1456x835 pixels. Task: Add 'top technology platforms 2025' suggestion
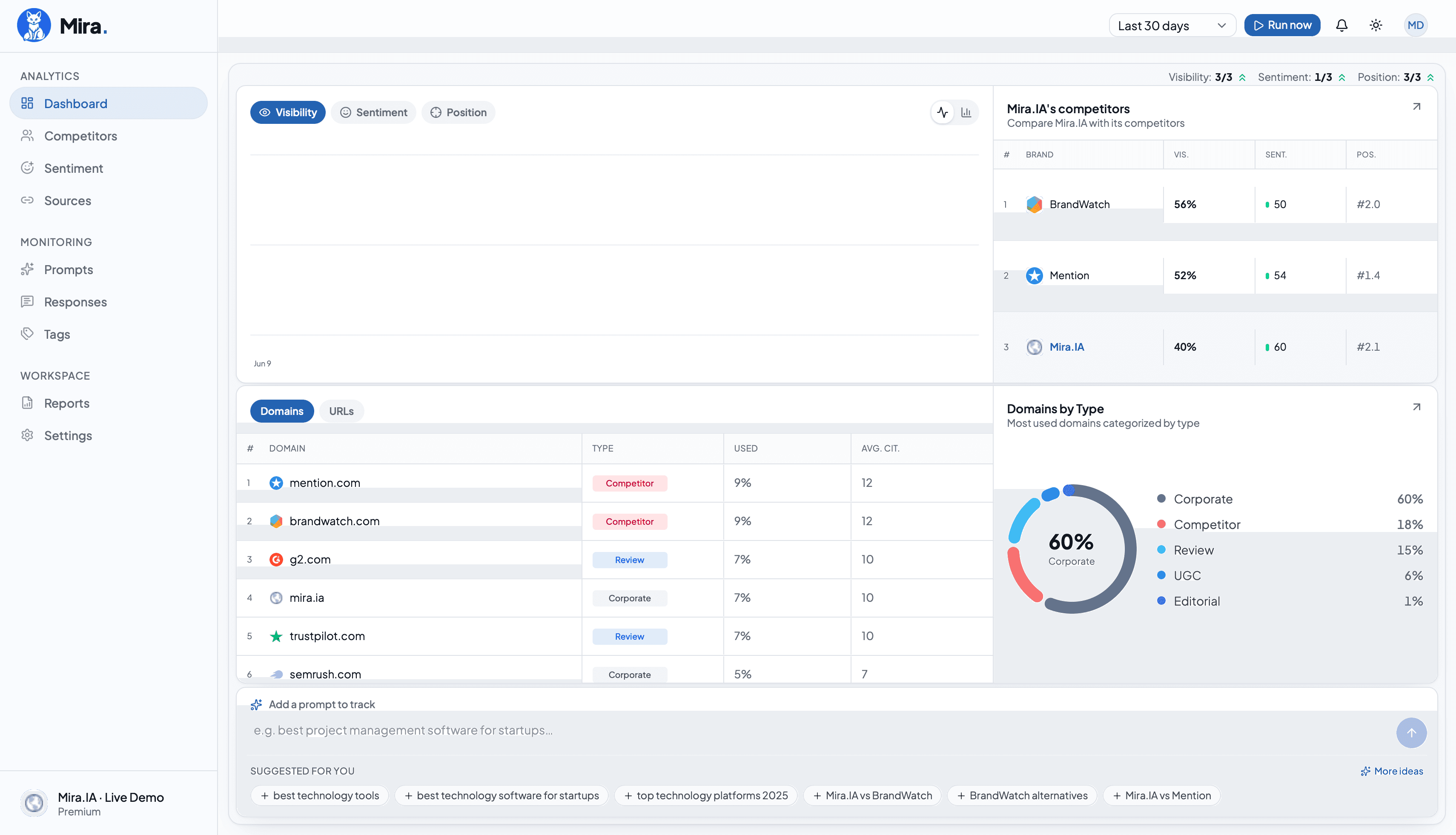[706, 795]
